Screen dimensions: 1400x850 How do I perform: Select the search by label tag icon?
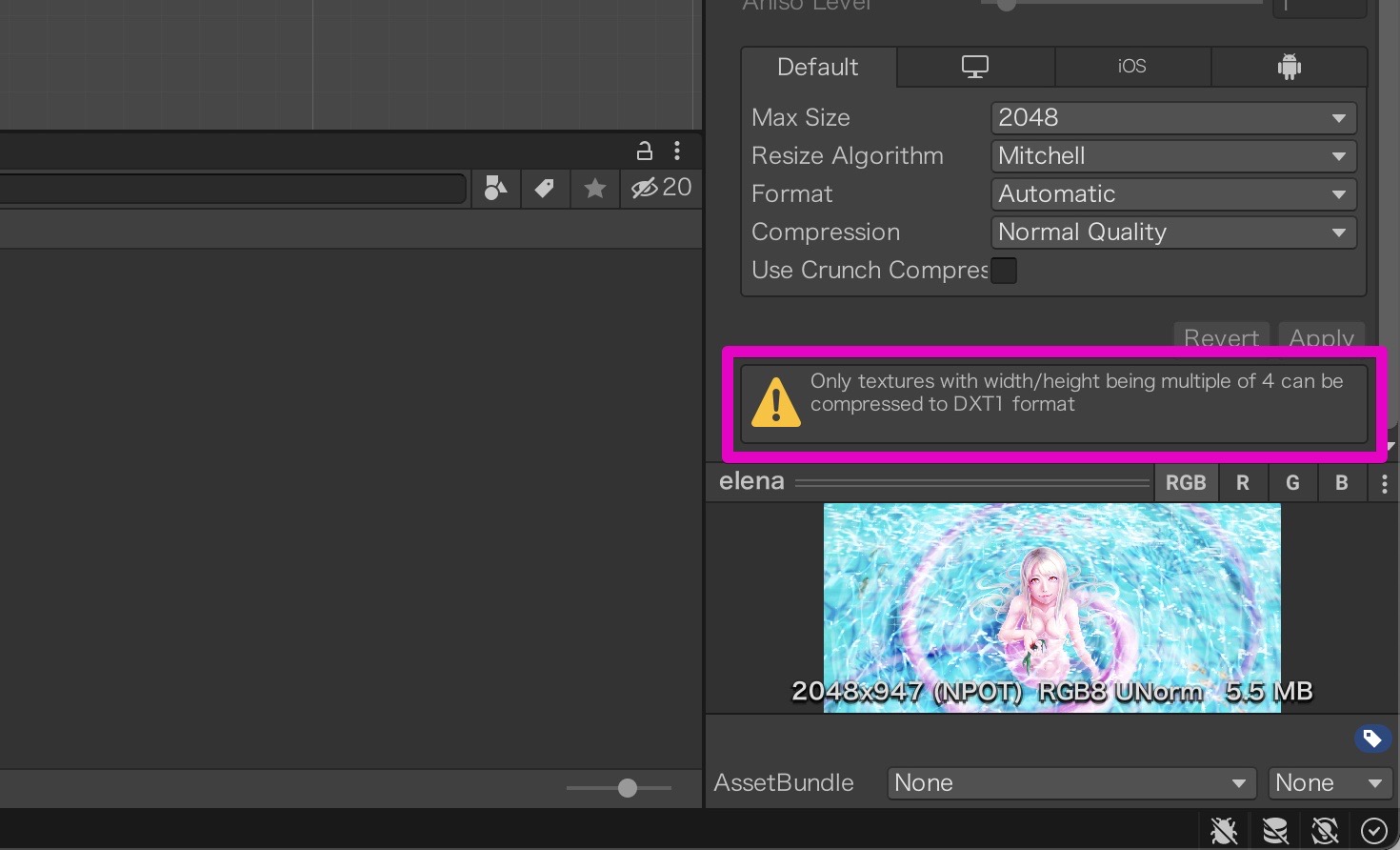coord(545,188)
